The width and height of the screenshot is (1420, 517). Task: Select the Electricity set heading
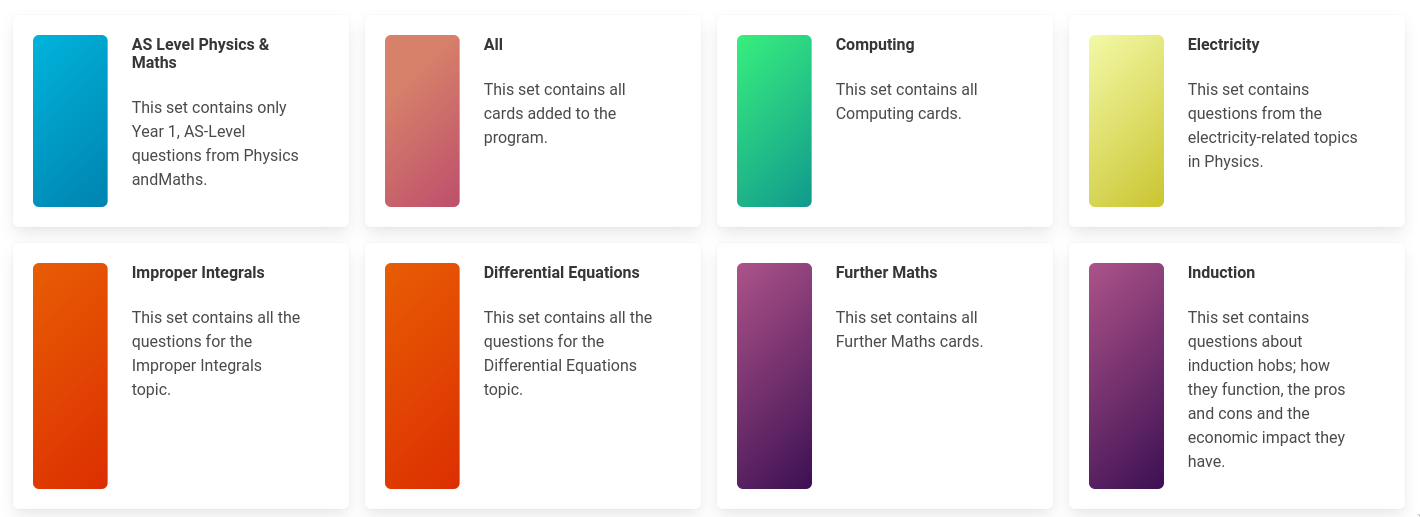click(1223, 45)
